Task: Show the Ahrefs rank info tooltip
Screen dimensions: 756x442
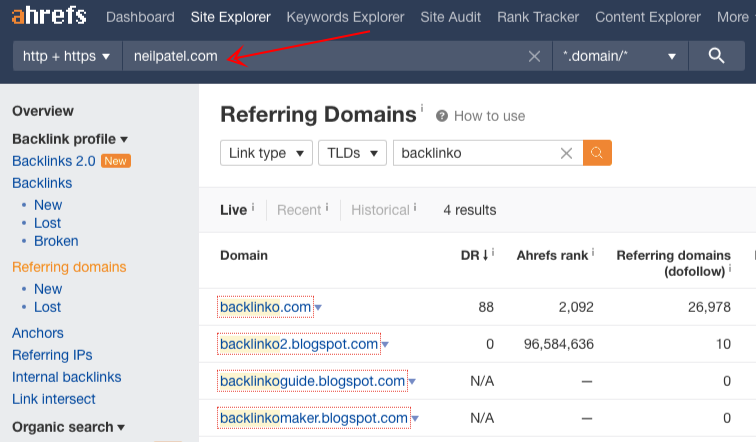Action: [x=593, y=252]
